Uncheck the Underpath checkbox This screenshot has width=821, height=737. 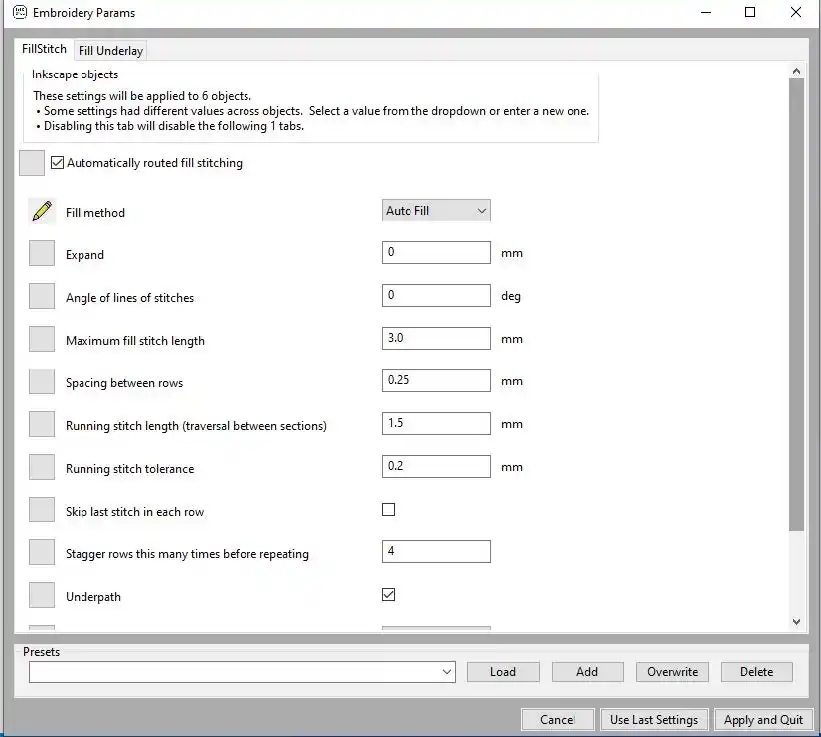[389, 595]
